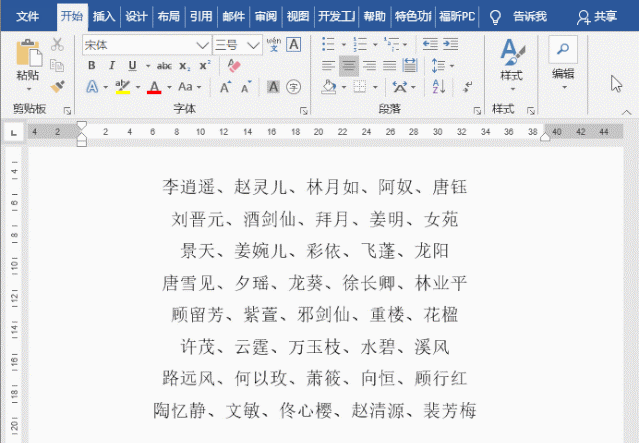Image resolution: width=639 pixels, height=443 pixels.
Task: Switch to the 引用 References tab
Action: (x=201, y=16)
